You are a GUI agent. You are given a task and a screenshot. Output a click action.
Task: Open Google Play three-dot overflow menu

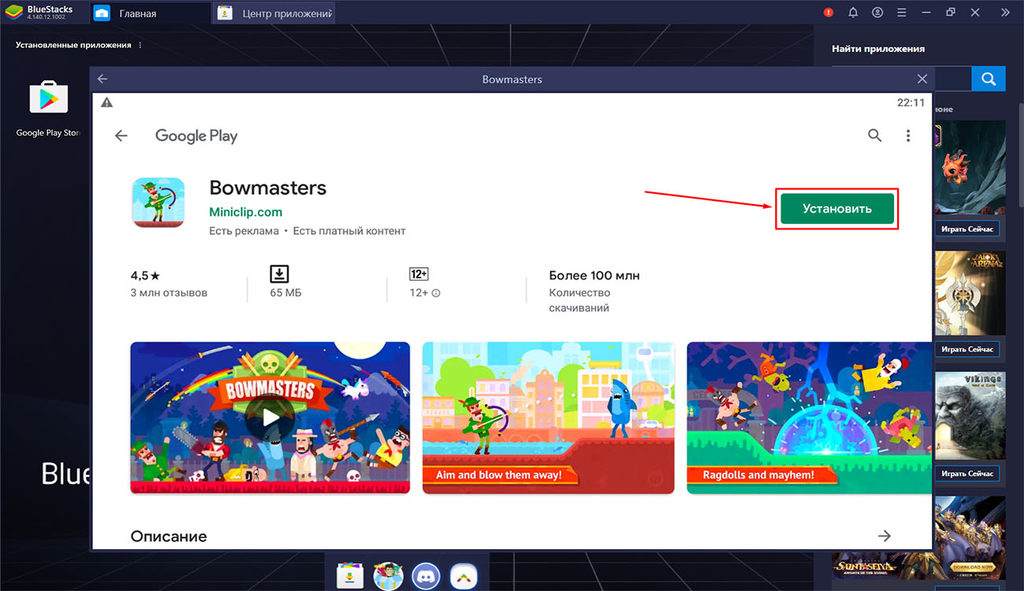pyautogui.click(x=908, y=136)
